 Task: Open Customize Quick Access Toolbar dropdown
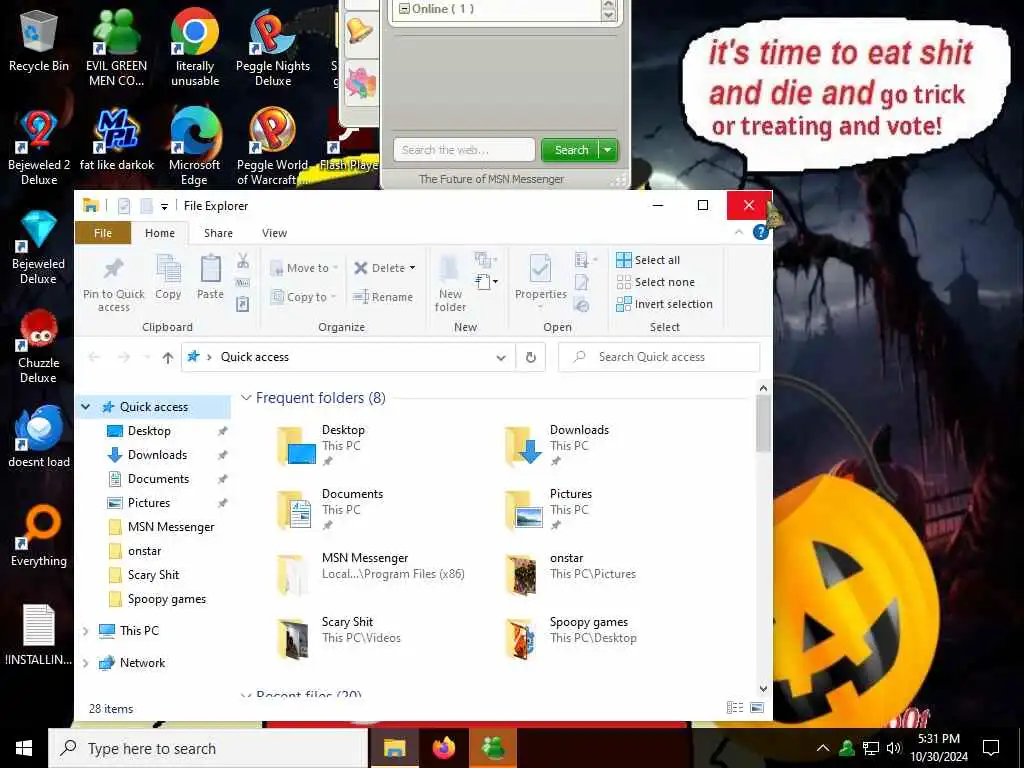(x=165, y=206)
